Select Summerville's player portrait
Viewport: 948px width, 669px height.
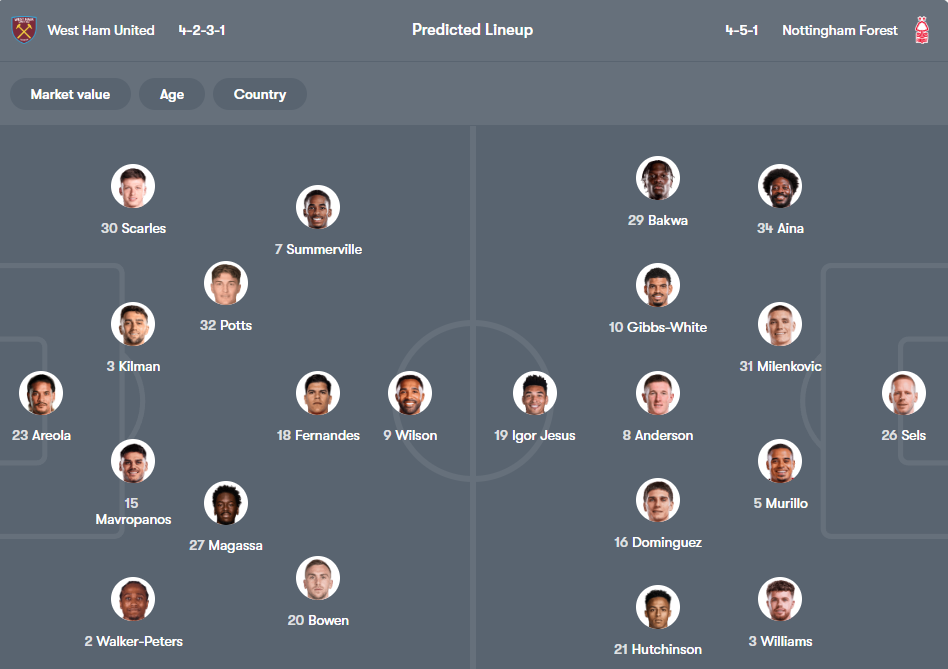coord(317,207)
